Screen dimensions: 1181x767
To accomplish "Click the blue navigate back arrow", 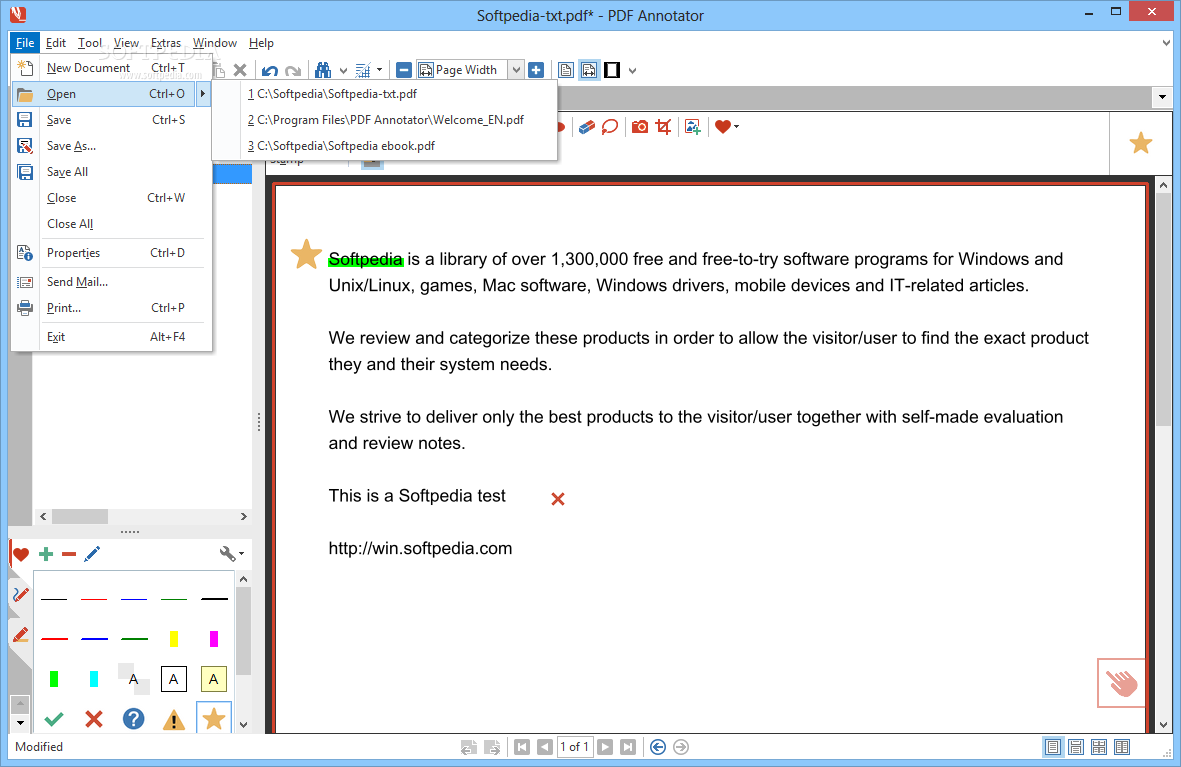I will [x=658, y=747].
